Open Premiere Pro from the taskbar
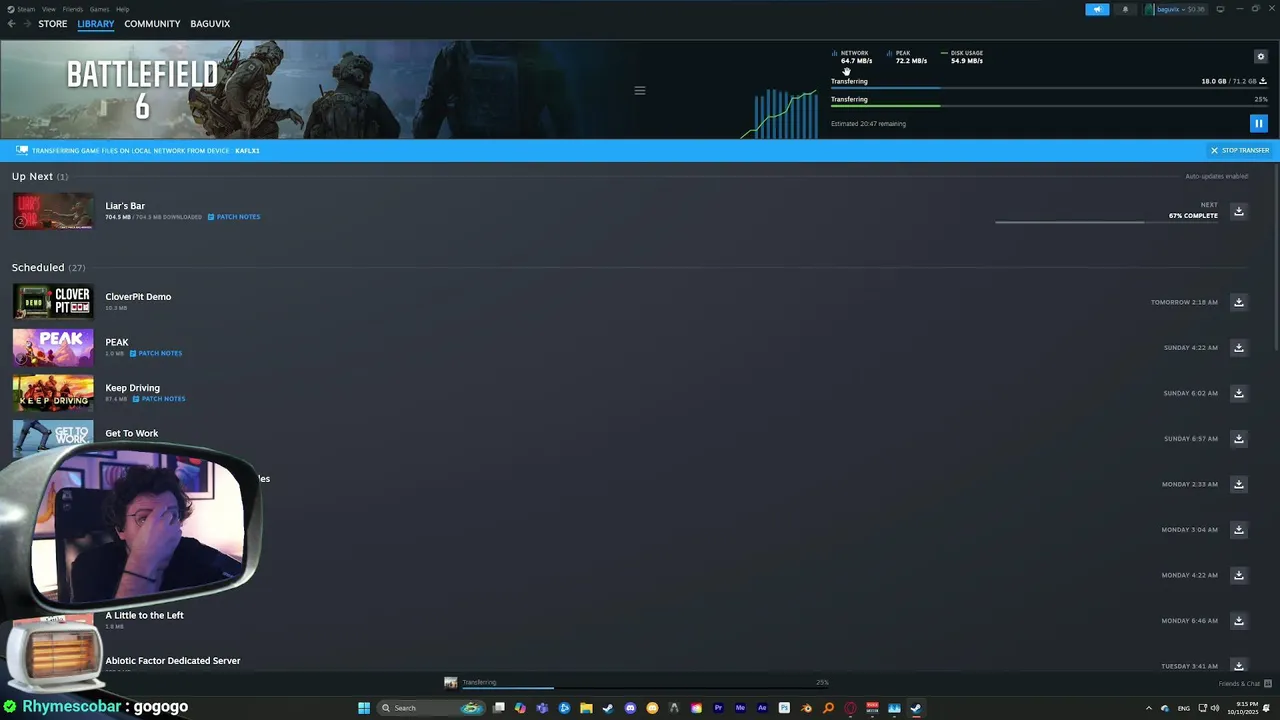Screen dimensions: 1280x720 [718, 708]
